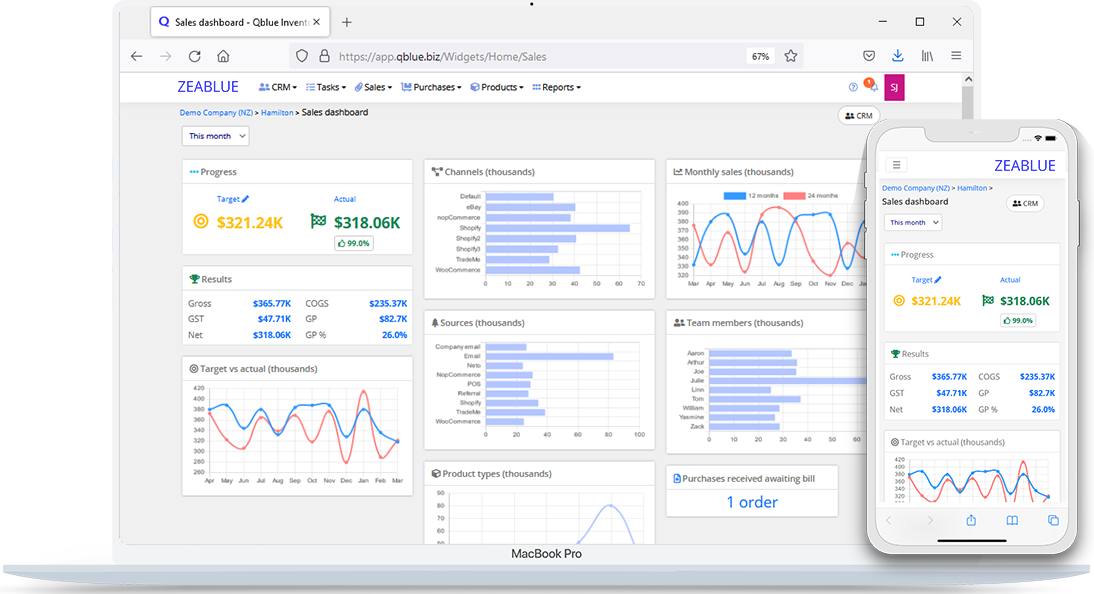This screenshot has width=1094, height=594.
Task: Click phone Net value $318.06K
Action: point(949,410)
